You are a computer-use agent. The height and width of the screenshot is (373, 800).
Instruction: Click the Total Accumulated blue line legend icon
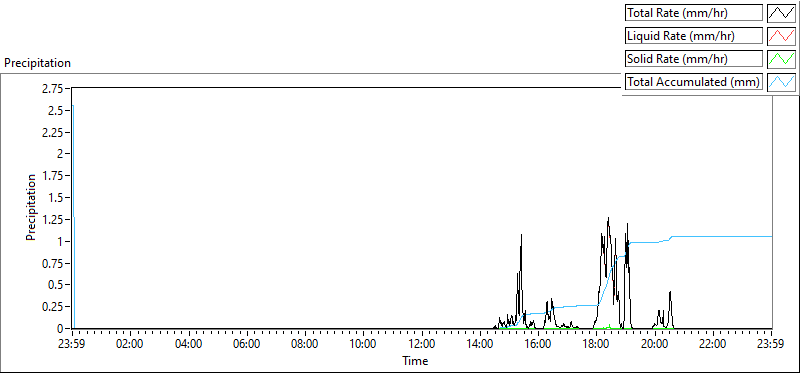coord(781,82)
